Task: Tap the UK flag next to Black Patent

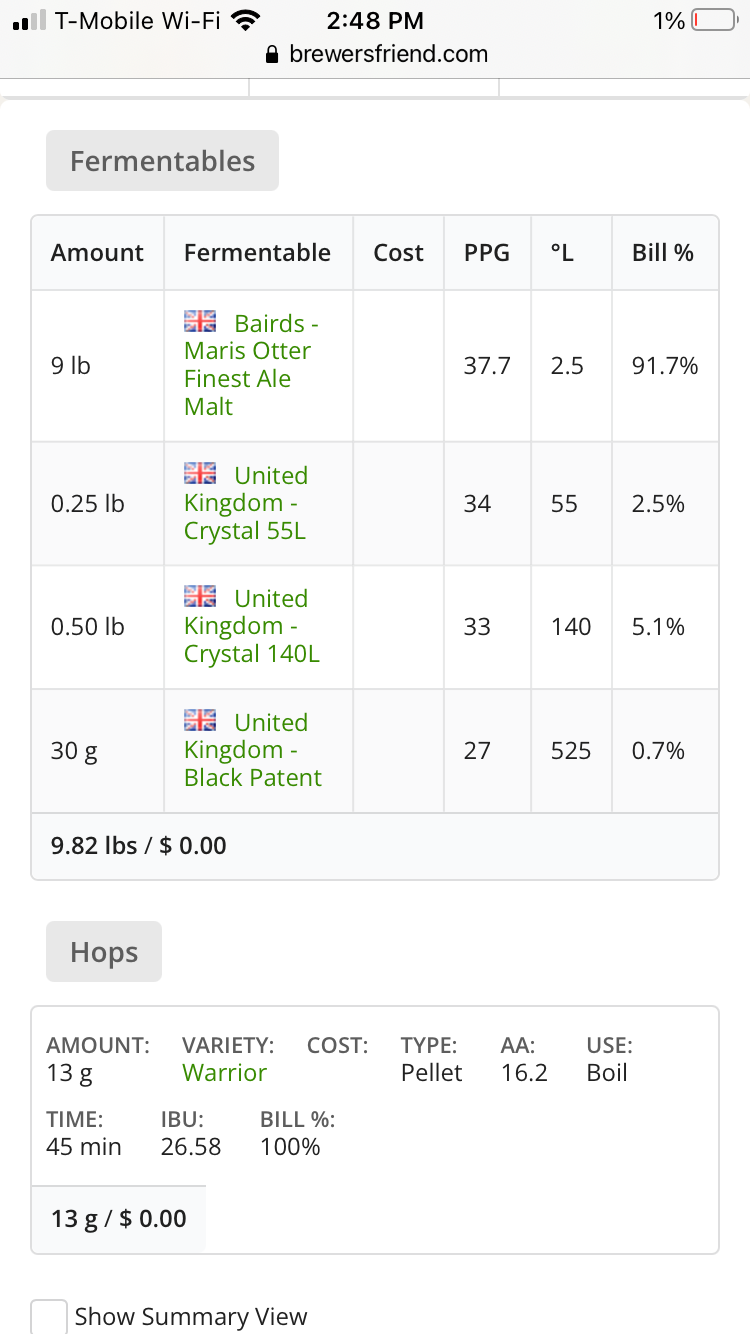Action: pyautogui.click(x=200, y=720)
